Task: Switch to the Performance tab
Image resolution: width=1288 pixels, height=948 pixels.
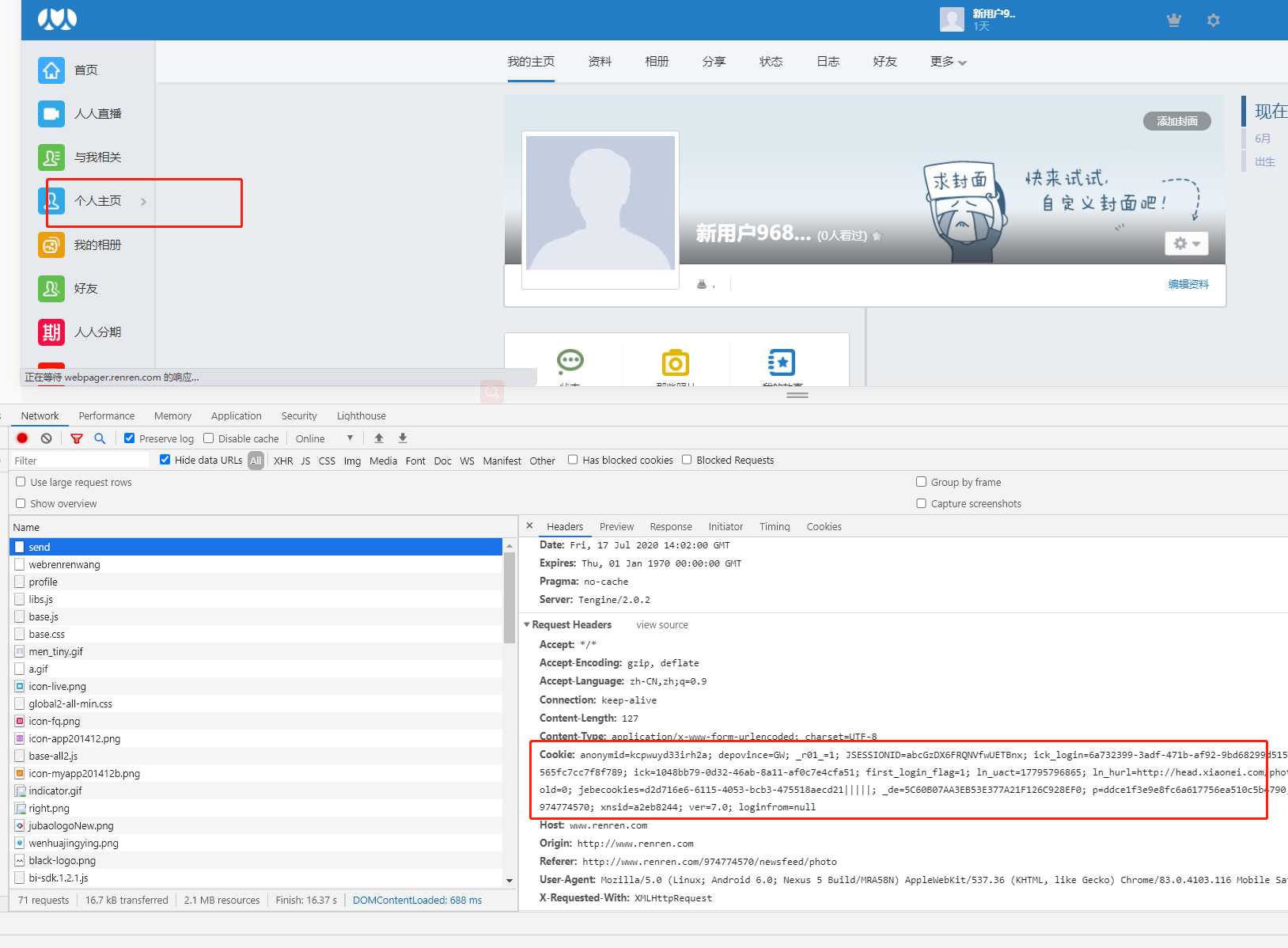Action: 107,416
